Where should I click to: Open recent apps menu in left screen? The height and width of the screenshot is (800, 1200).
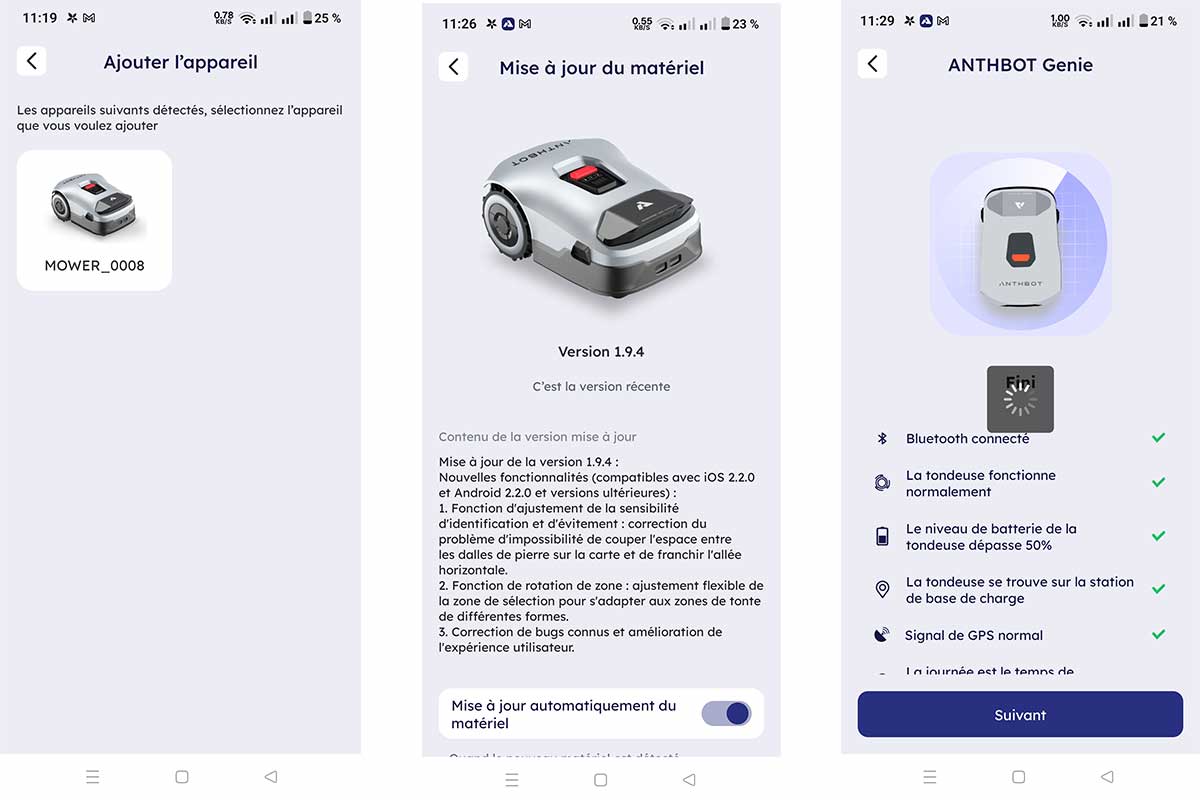(93, 777)
